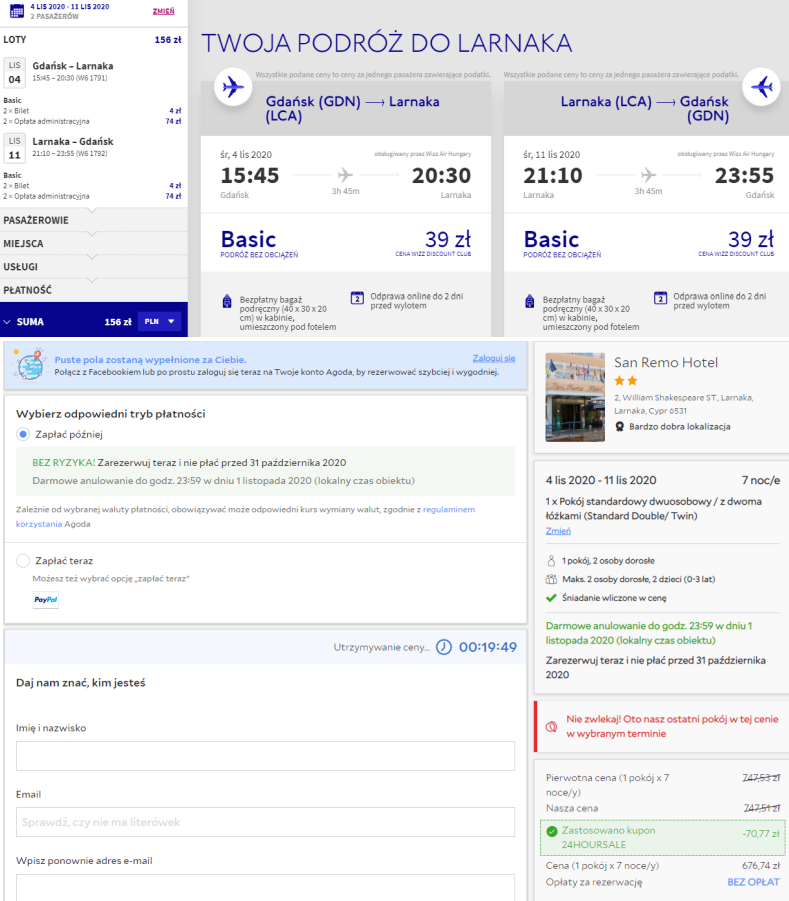Click the San Remo Hotel name
This screenshot has width=789, height=901.
coord(666,363)
